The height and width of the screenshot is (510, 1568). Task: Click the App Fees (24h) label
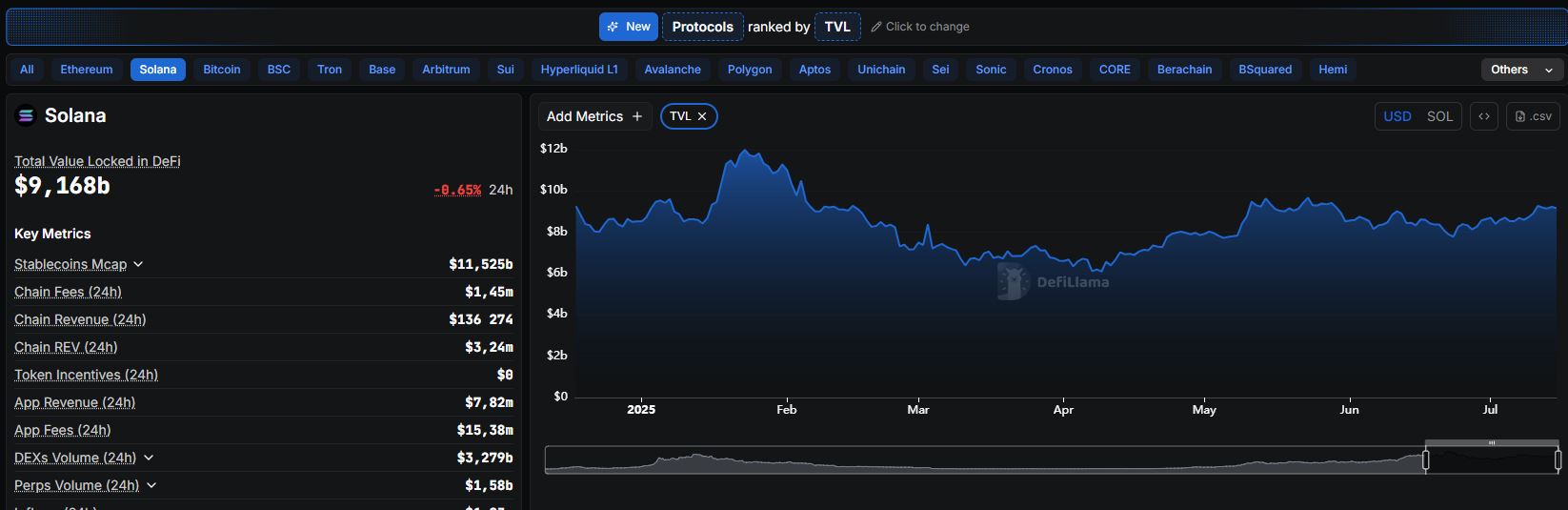click(x=62, y=430)
